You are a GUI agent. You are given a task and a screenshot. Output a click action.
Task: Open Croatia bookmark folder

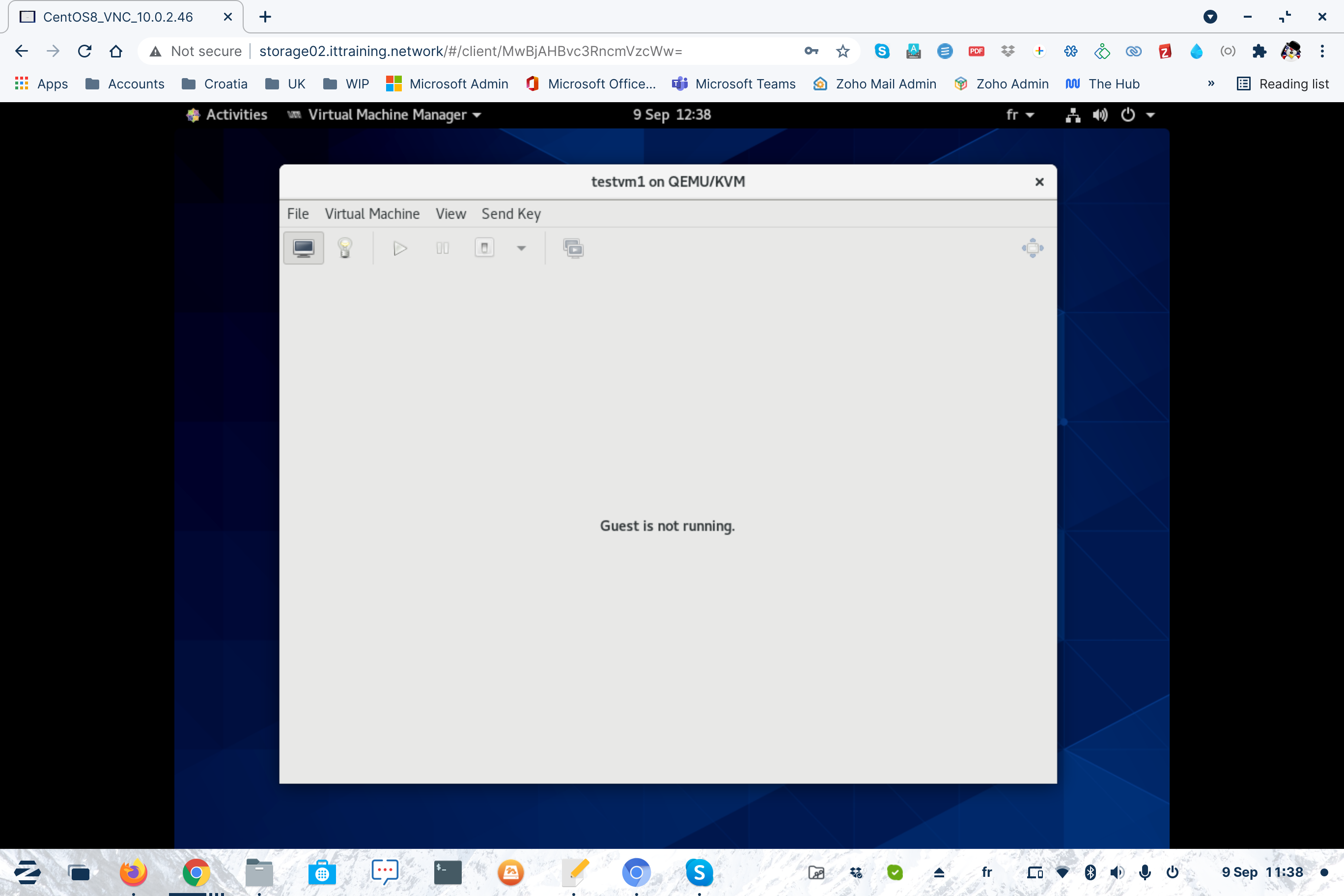coord(214,84)
